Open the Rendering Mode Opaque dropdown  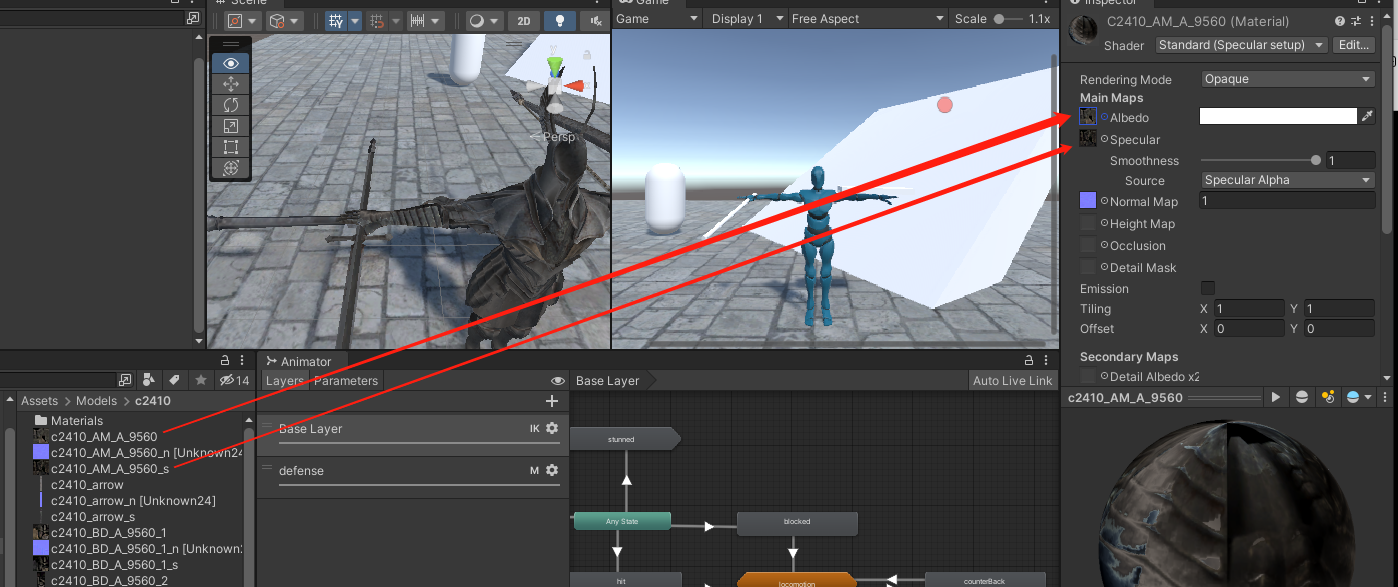(1288, 79)
